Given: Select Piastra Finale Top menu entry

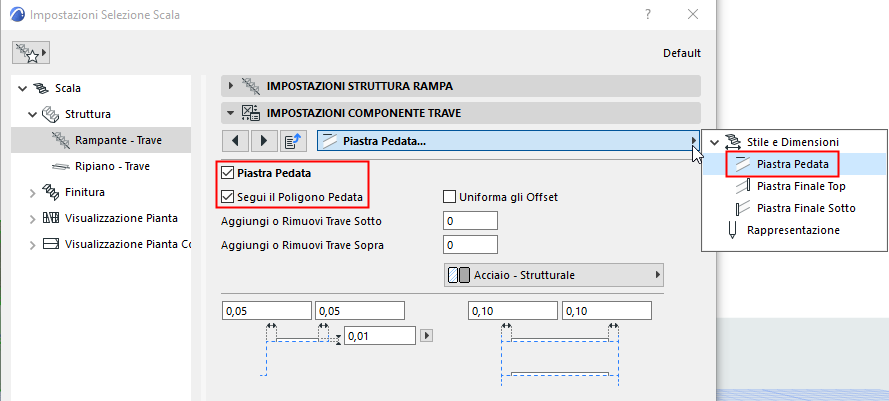Looking at the screenshot, I should pyautogui.click(x=801, y=186).
